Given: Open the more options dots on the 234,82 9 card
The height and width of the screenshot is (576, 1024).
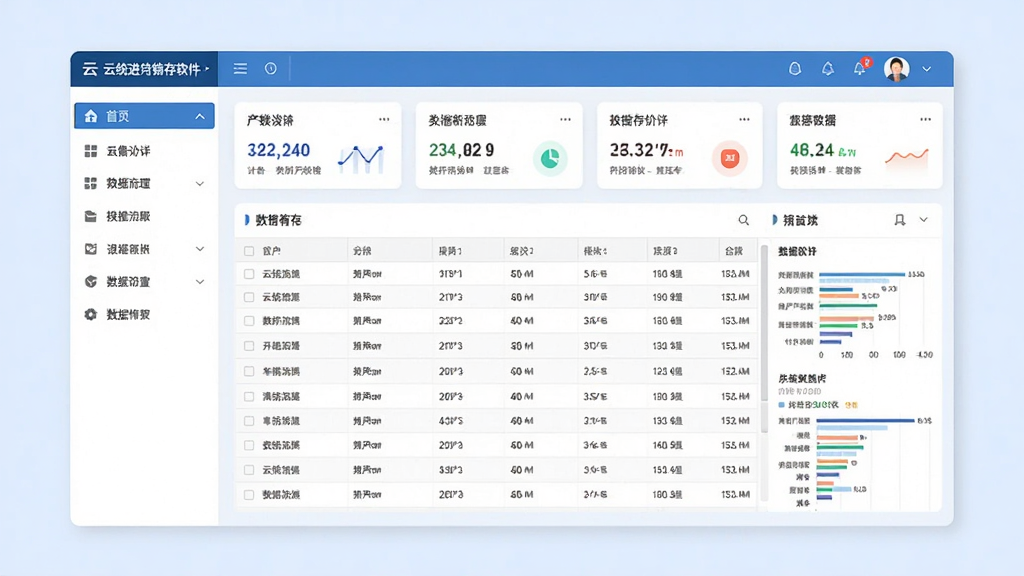Looking at the screenshot, I should [x=566, y=120].
